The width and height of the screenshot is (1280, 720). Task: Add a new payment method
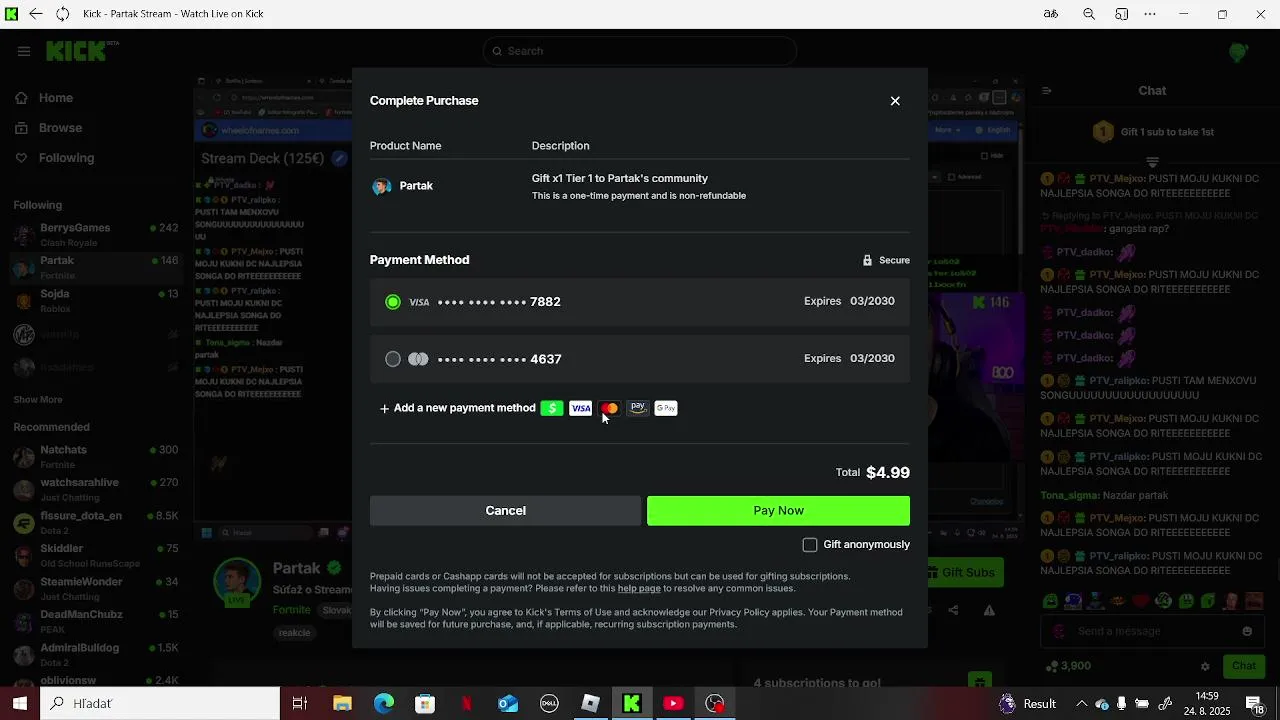click(458, 408)
